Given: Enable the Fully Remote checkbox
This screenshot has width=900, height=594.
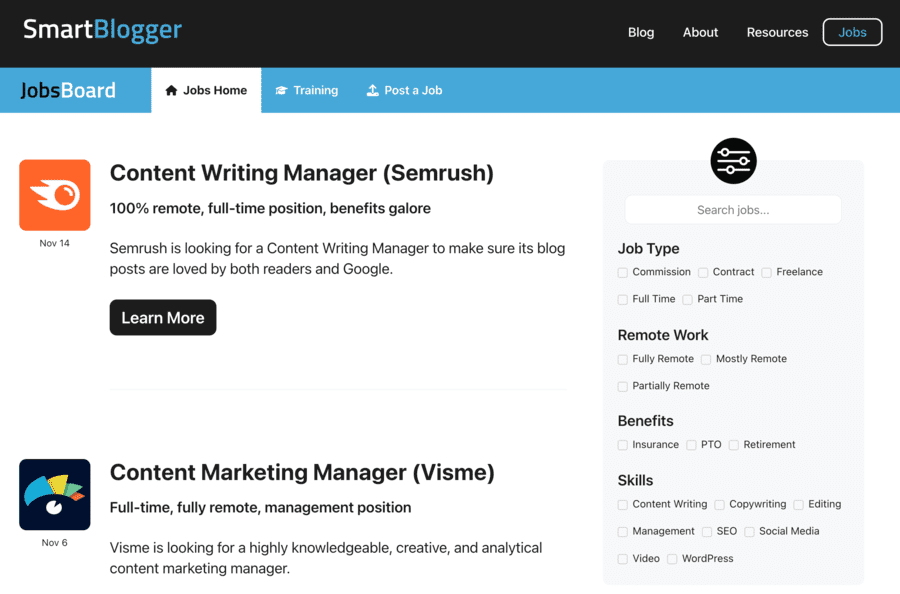Looking at the screenshot, I should pyautogui.click(x=623, y=359).
